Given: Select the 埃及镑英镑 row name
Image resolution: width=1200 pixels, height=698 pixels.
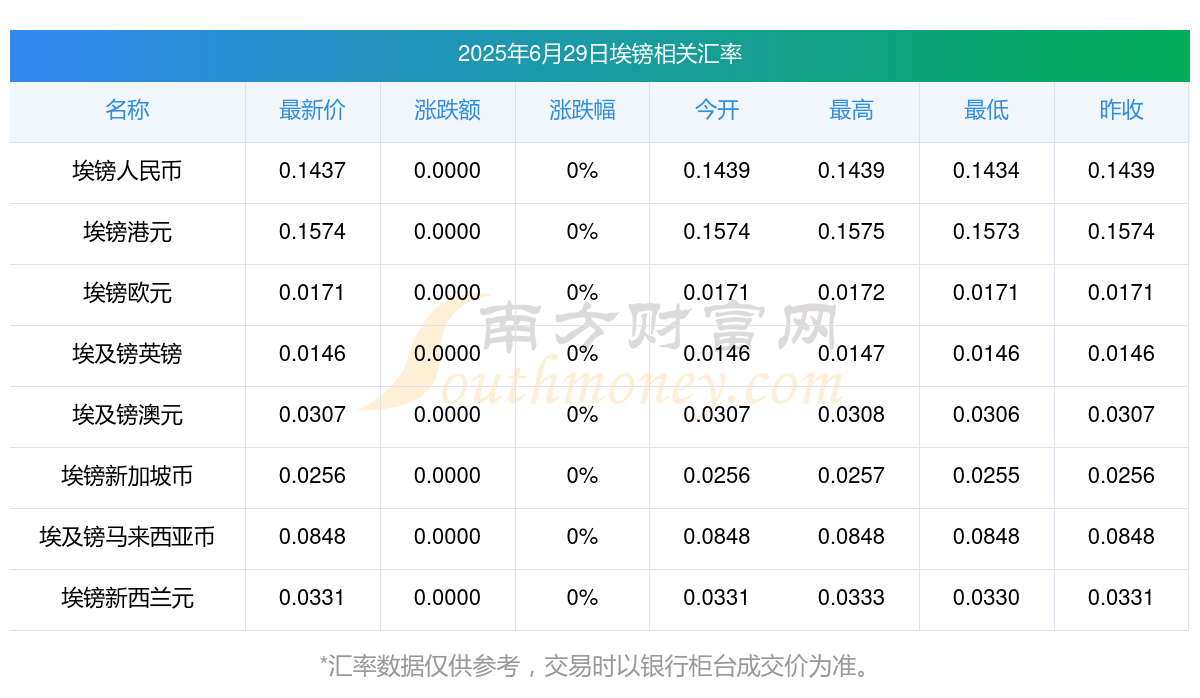Looking at the screenshot, I should click(127, 354).
